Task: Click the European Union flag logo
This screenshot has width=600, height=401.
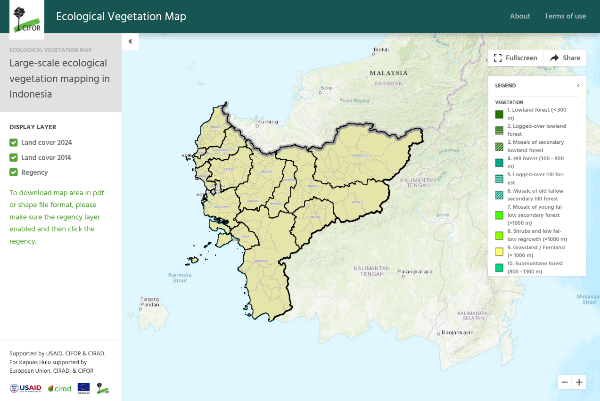Action: 84,388
